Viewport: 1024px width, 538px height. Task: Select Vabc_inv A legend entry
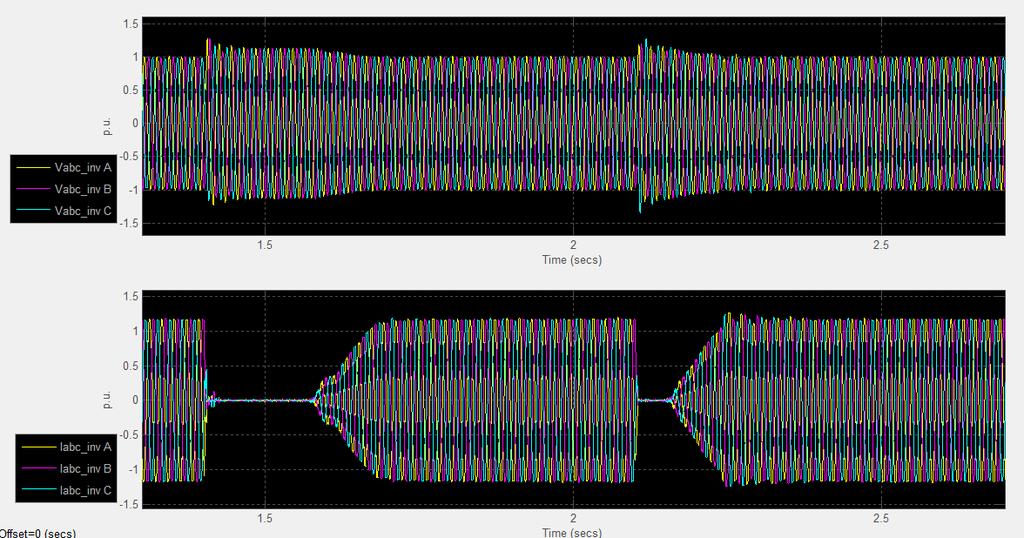click(x=64, y=168)
